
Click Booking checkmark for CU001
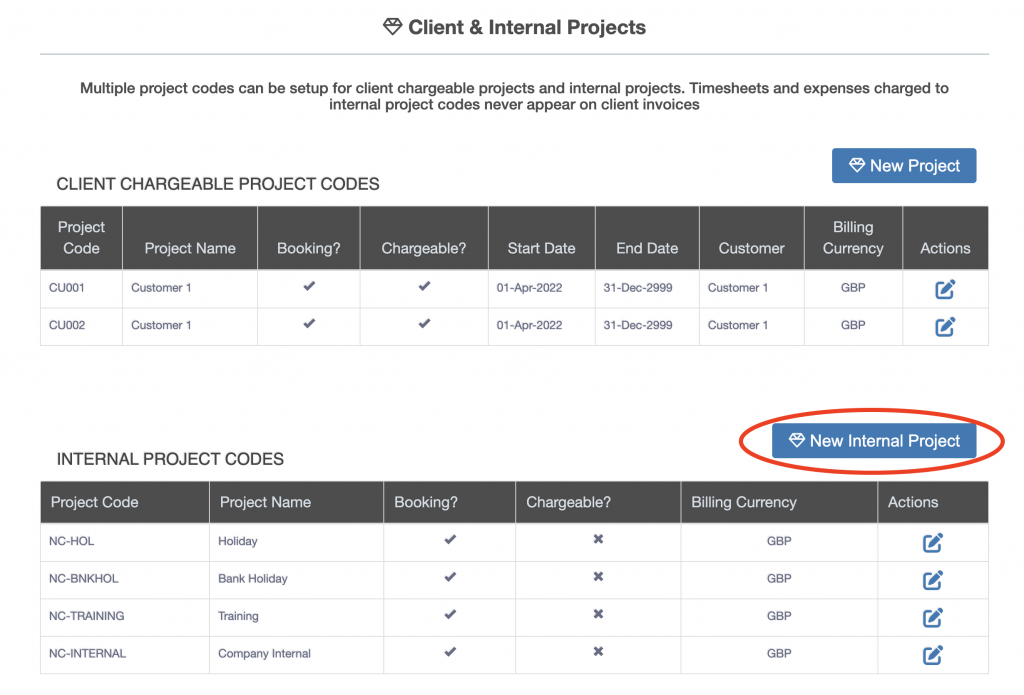pos(309,287)
